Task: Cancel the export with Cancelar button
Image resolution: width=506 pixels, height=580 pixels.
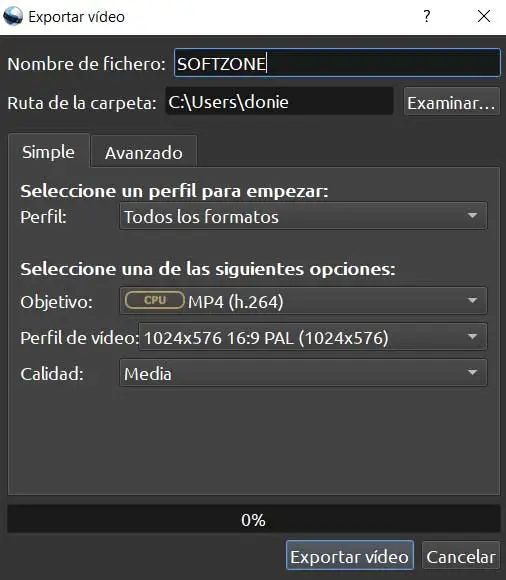Action: (461, 556)
